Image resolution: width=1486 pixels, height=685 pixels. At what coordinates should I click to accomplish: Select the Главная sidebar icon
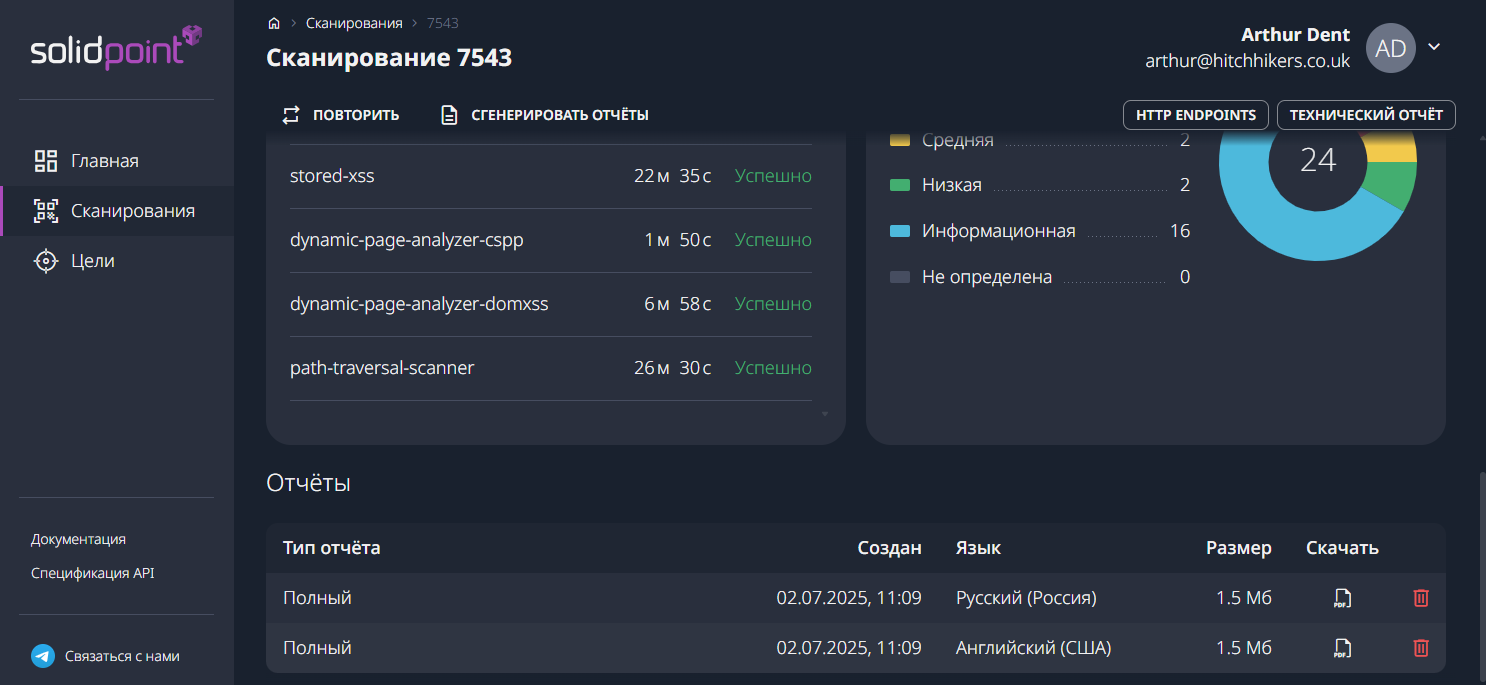[x=45, y=160]
